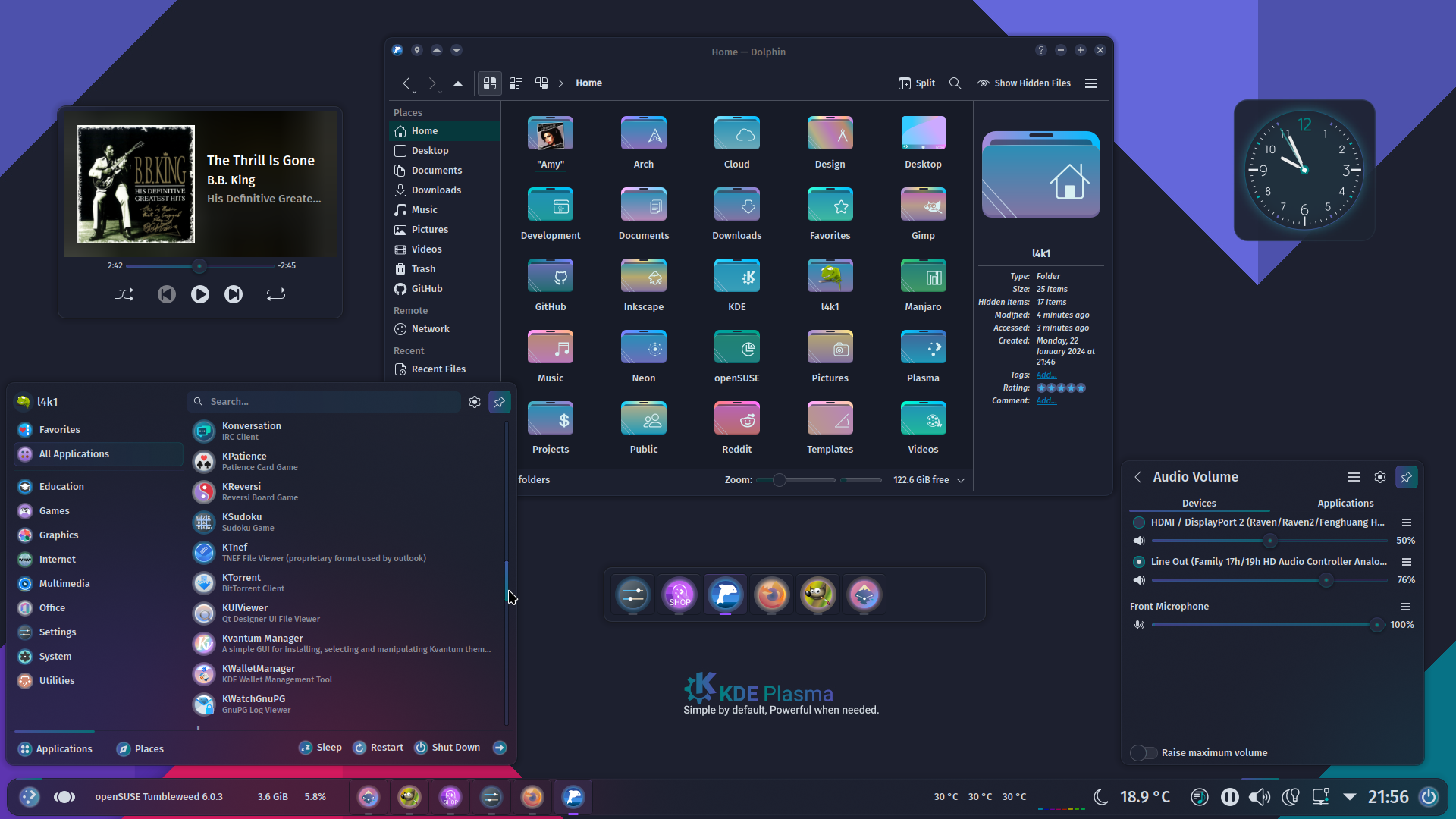Click Add tags link in info panel

pos(1046,375)
